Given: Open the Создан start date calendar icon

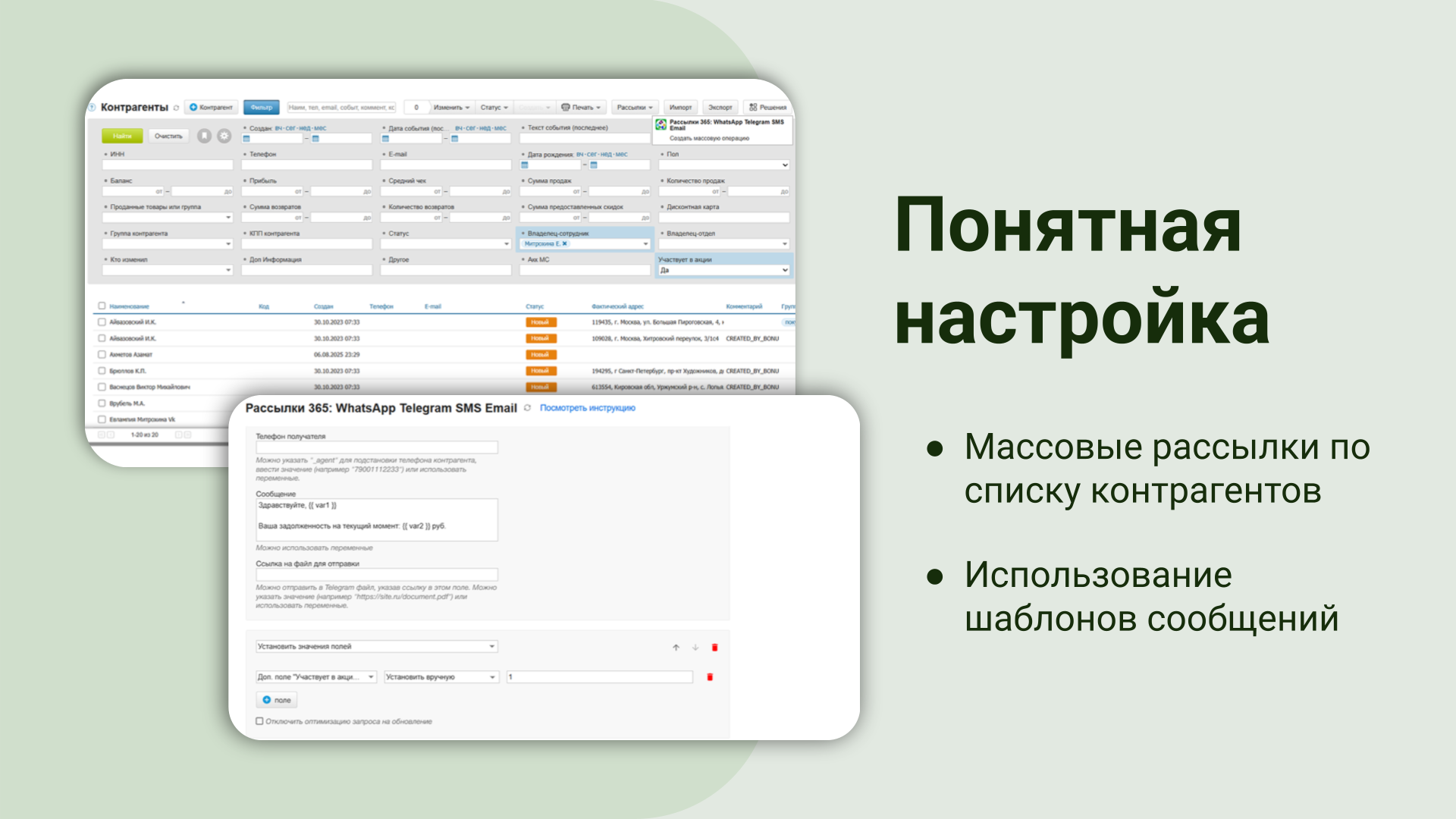Looking at the screenshot, I should [246, 139].
